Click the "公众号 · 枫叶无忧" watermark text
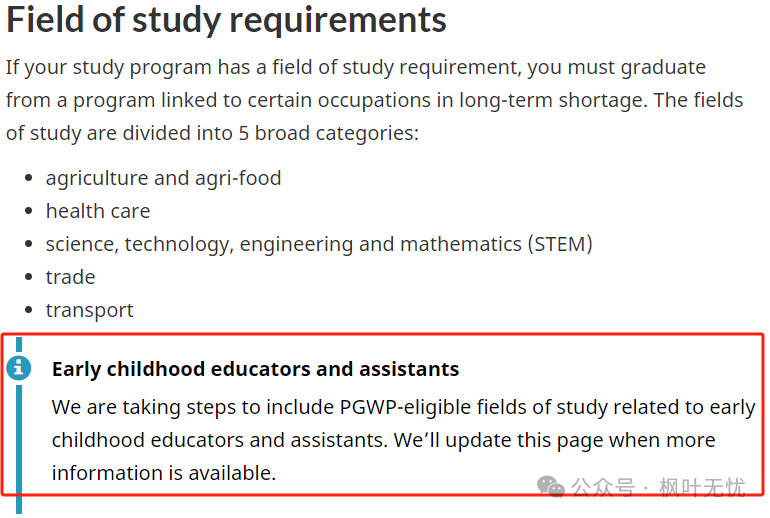This screenshot has height=518, width=770. (x=658, y=488)
